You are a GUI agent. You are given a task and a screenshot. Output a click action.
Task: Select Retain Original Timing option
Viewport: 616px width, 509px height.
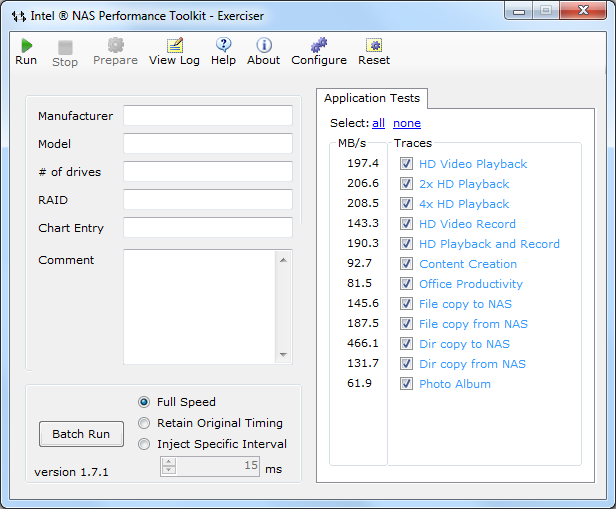click(144, 423)
